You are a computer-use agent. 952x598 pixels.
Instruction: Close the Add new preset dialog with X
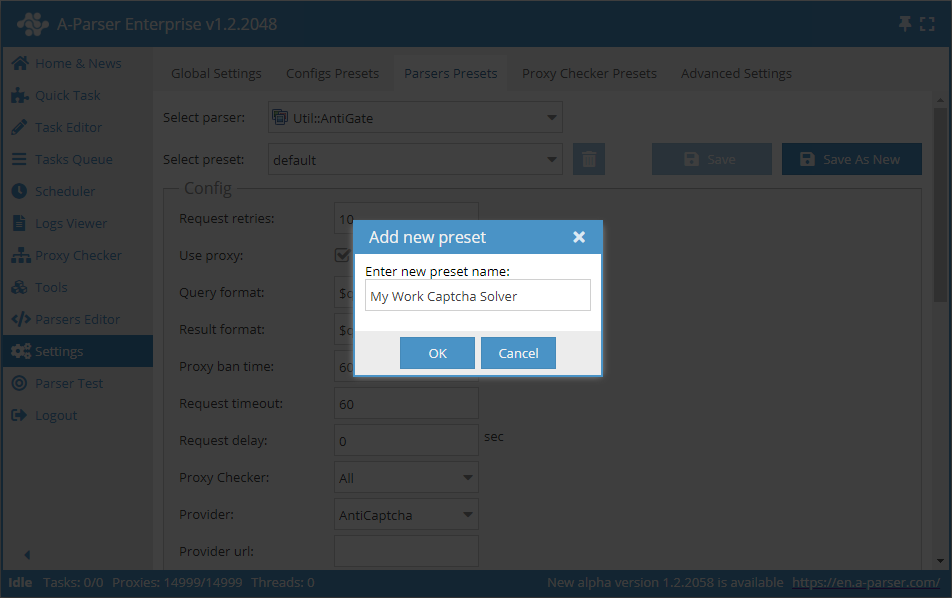click(x=578, y=237)
